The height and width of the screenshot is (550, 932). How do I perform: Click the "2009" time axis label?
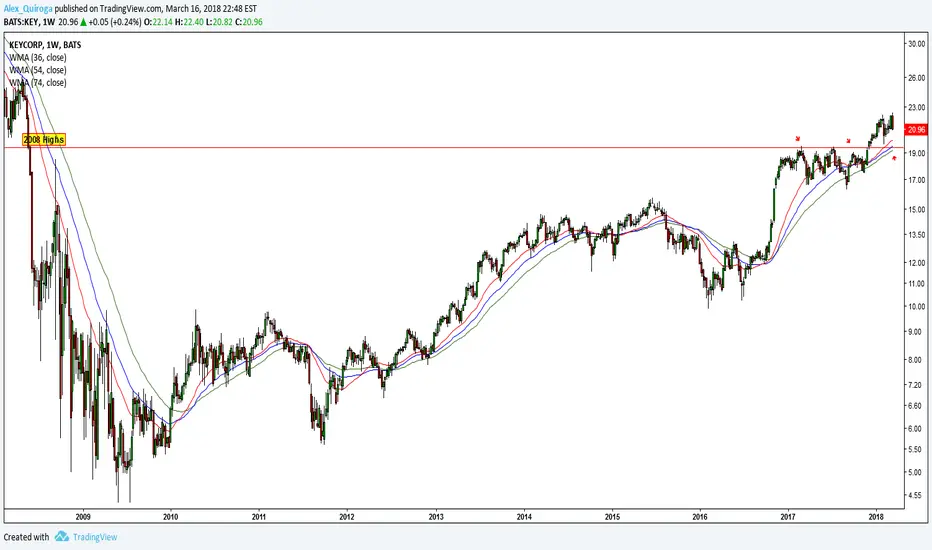pos(83,517)
